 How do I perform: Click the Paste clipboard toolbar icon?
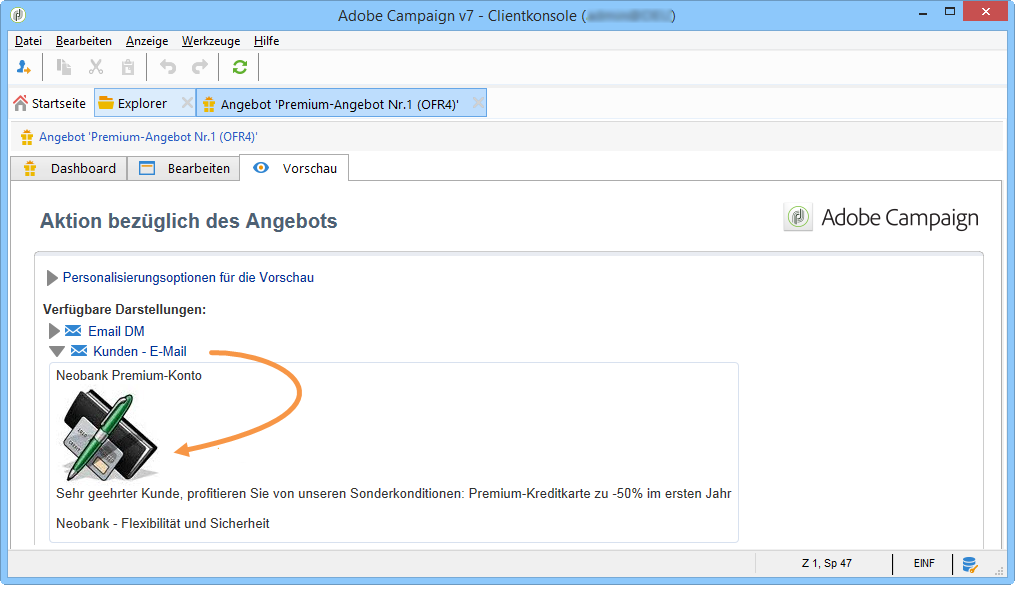coord(128,67)
